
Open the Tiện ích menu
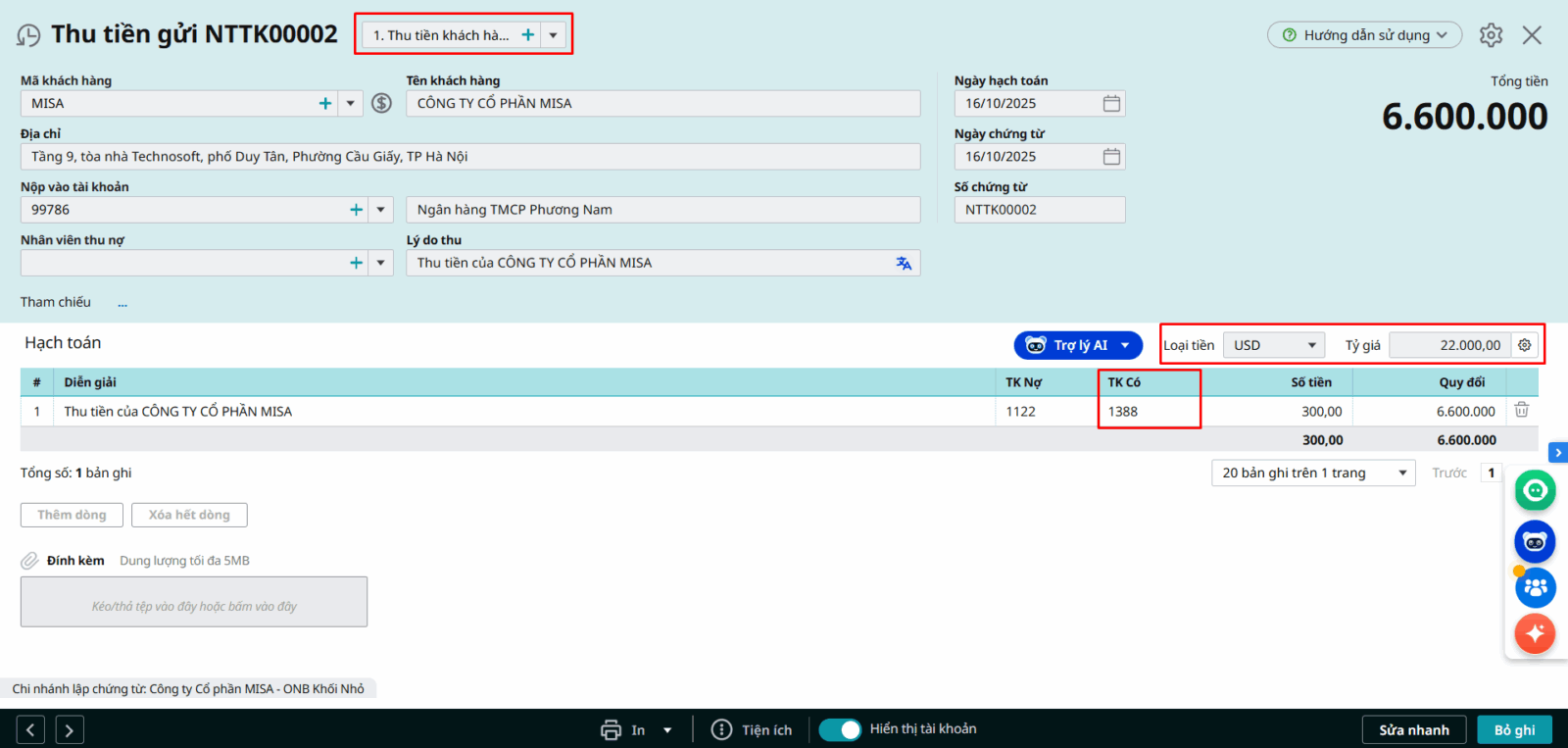tap(752, 729)
